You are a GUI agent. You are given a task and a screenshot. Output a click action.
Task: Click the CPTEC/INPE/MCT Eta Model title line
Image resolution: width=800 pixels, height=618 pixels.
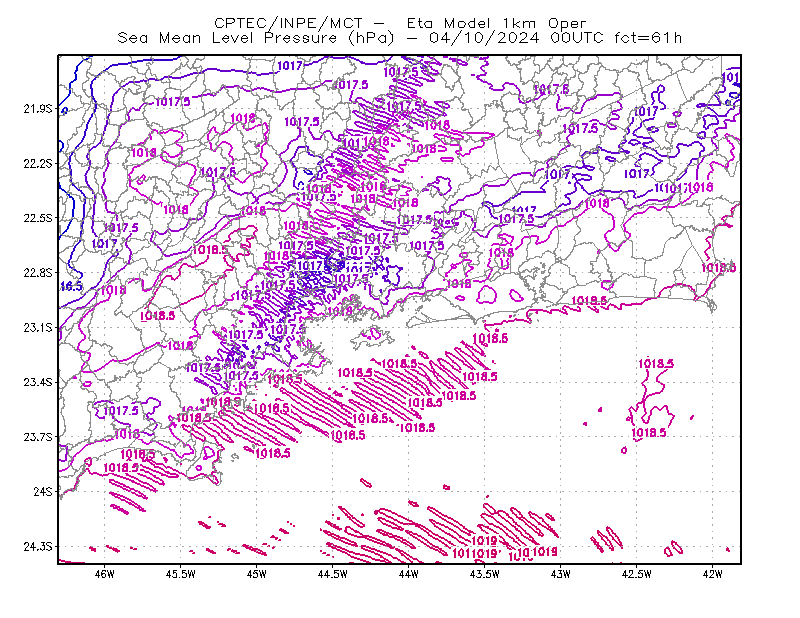[400, 23]
